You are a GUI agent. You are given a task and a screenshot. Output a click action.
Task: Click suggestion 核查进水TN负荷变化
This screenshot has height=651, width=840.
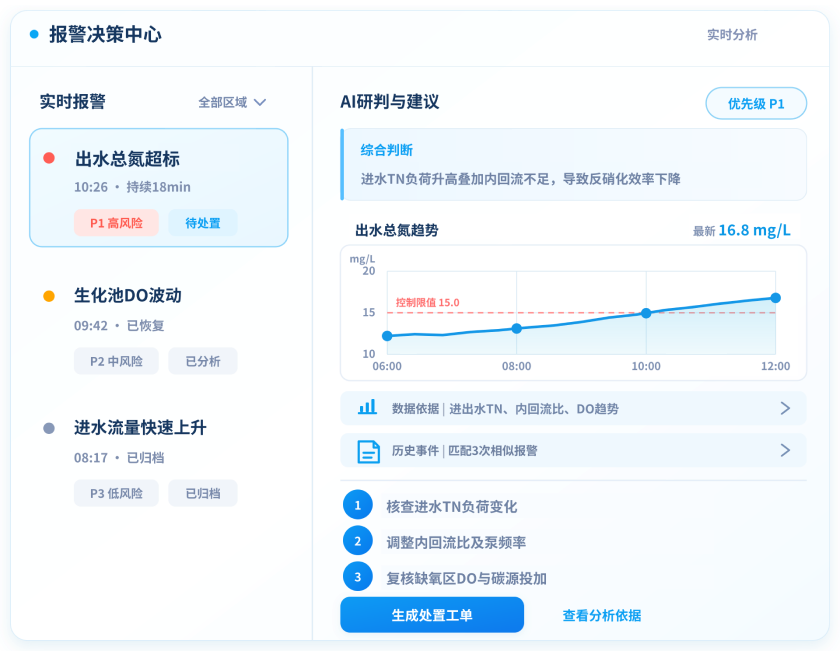pos(452,506)
